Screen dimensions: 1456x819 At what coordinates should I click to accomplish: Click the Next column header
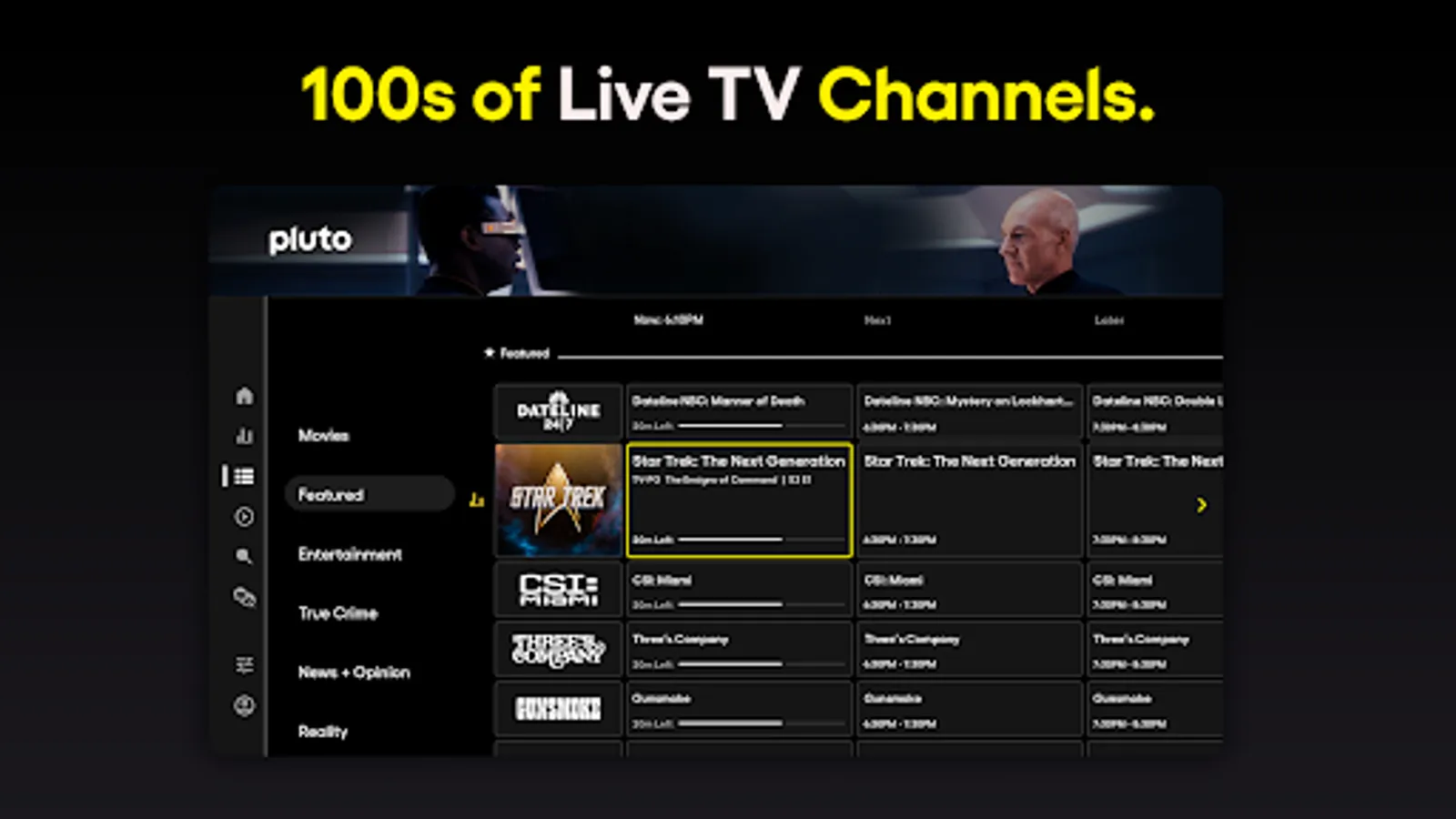pos(877,320)
